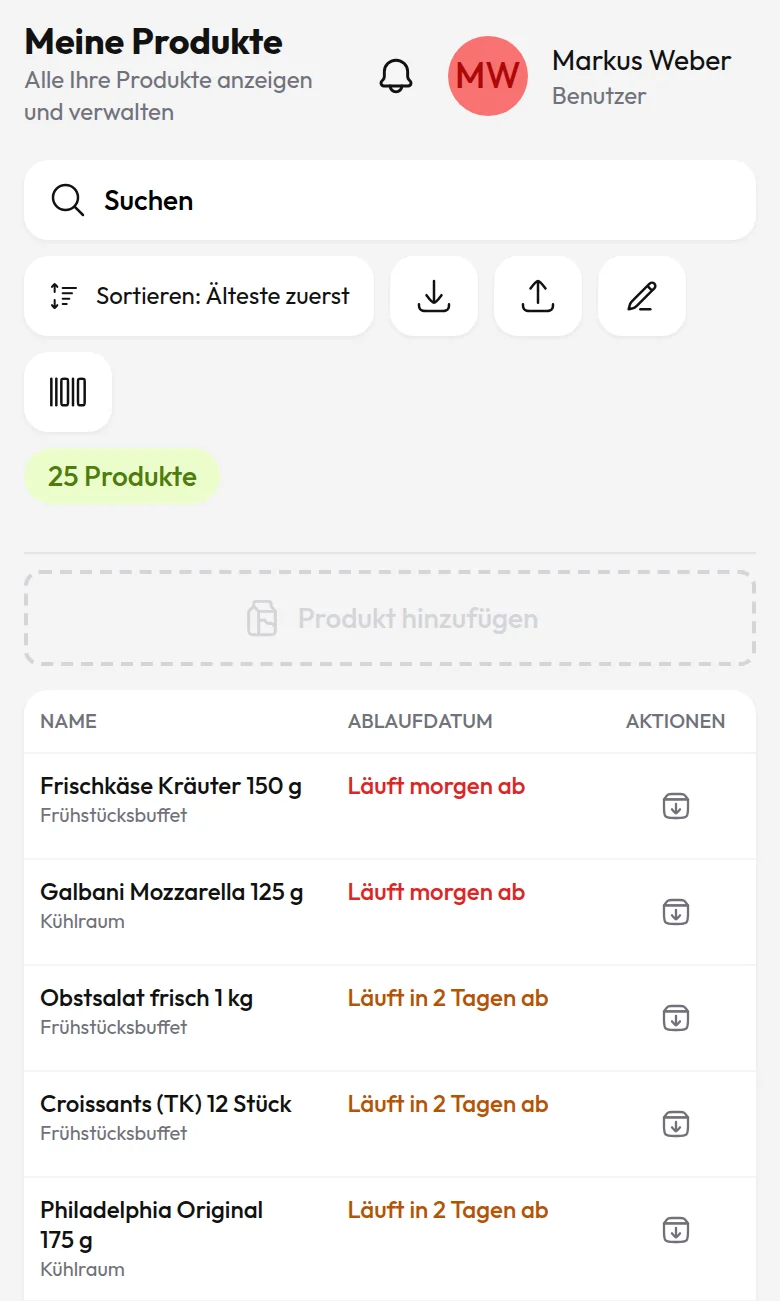
Task: Open the notifications bell
Action: tap(396, 76)
